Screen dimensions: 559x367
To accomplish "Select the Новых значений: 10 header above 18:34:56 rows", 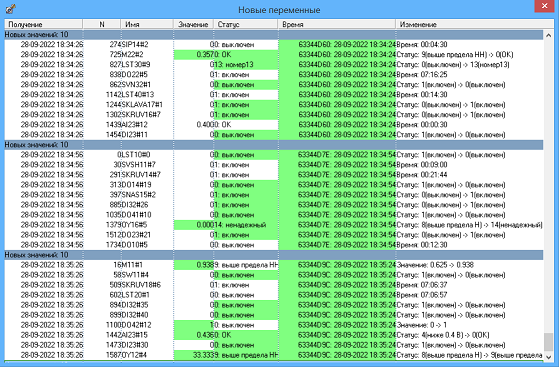I will click(274, 145).
